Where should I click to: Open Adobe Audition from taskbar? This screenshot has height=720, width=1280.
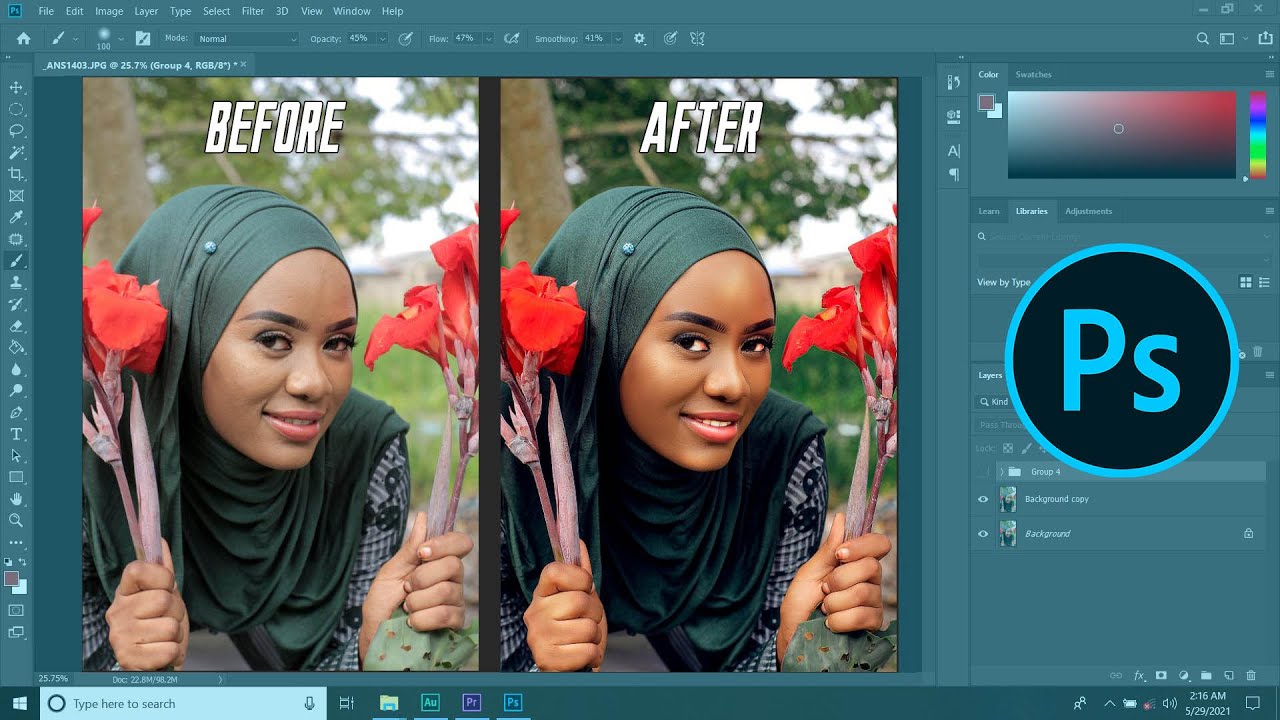[430, 703]
